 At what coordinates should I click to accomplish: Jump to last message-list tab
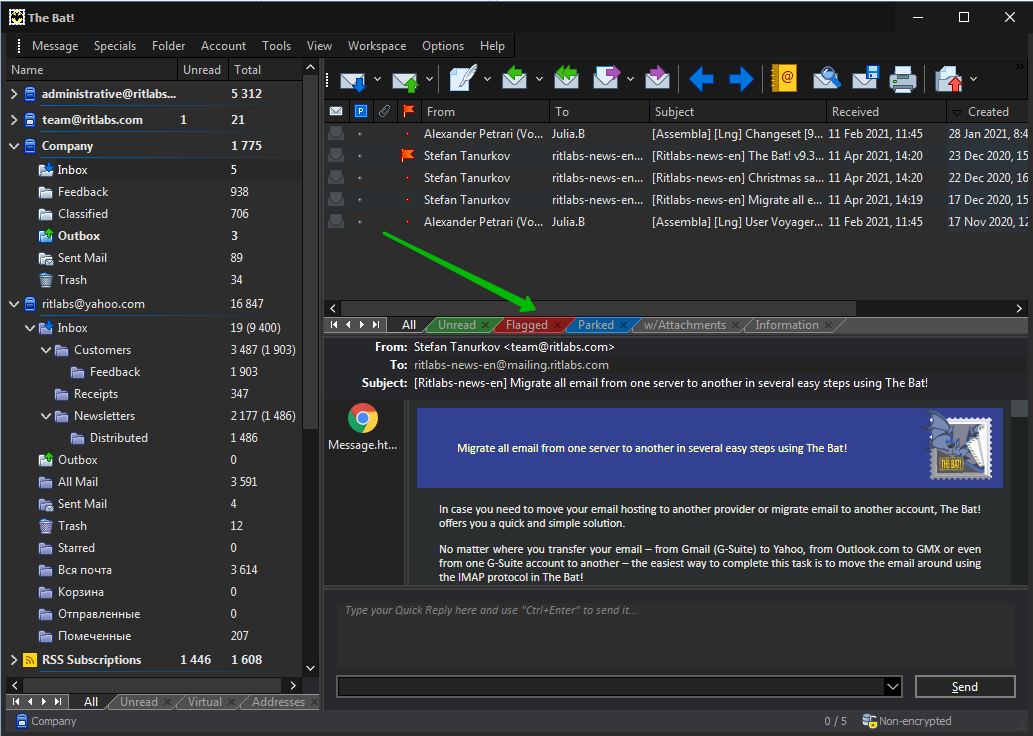tap(376, 325)
